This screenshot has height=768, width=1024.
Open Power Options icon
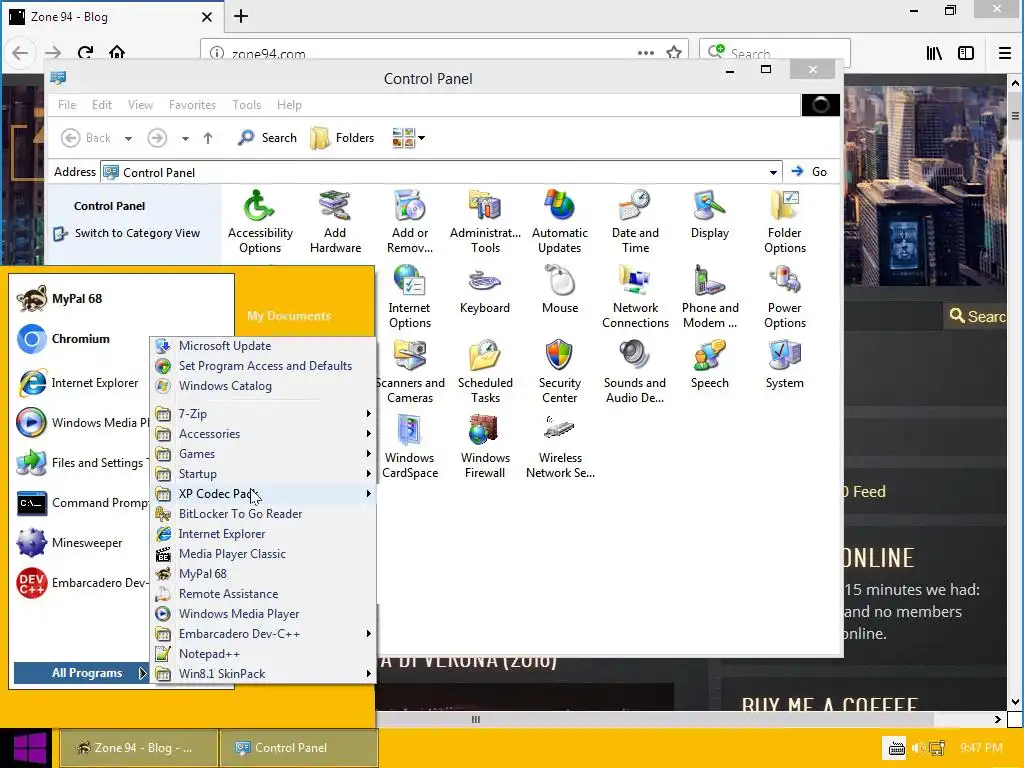coord(785,297)
